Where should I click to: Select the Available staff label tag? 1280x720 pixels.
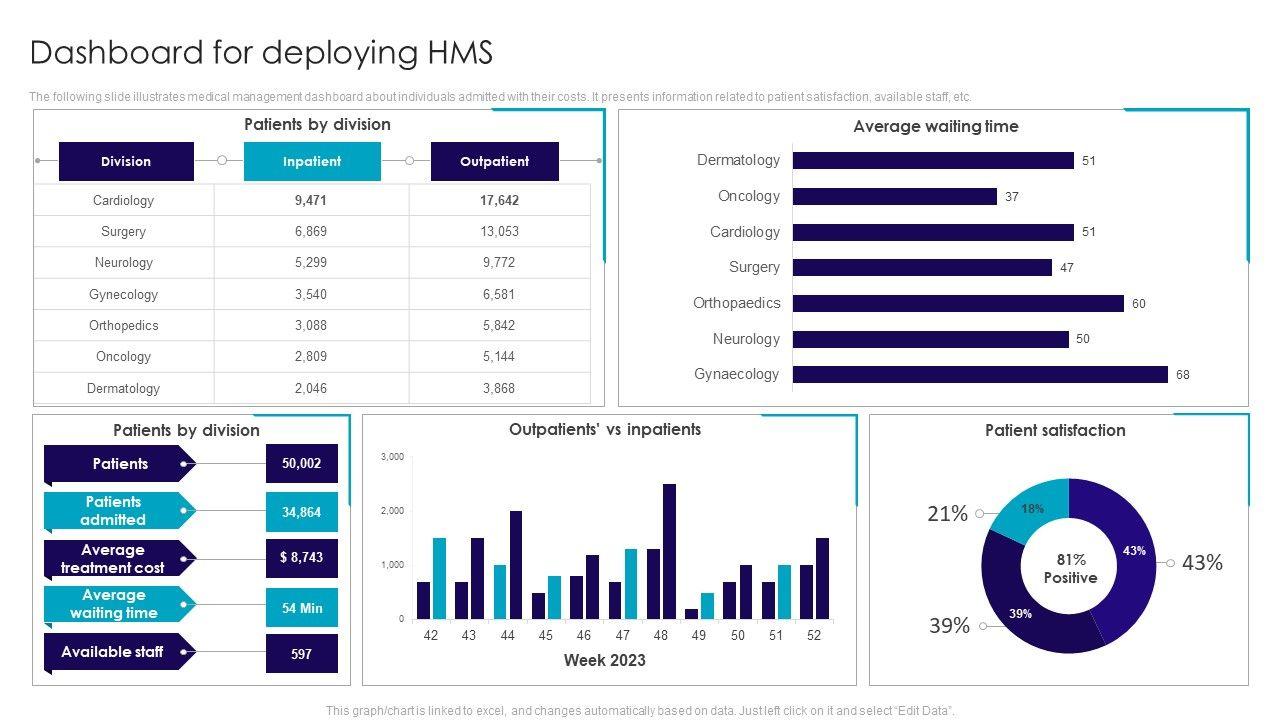(x=115, y=652)
